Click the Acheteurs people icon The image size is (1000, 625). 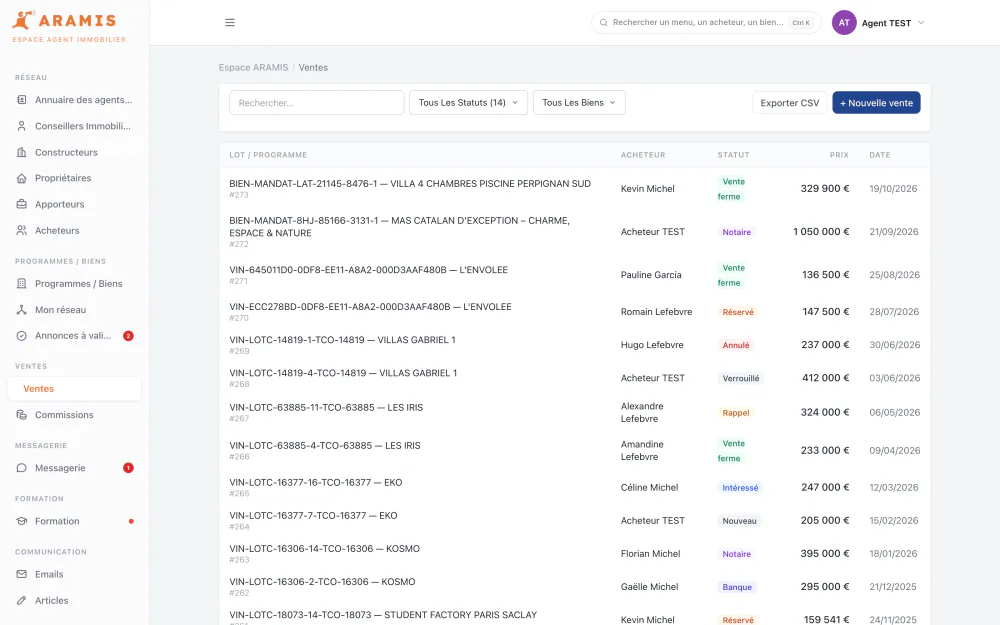click(22, 230)
